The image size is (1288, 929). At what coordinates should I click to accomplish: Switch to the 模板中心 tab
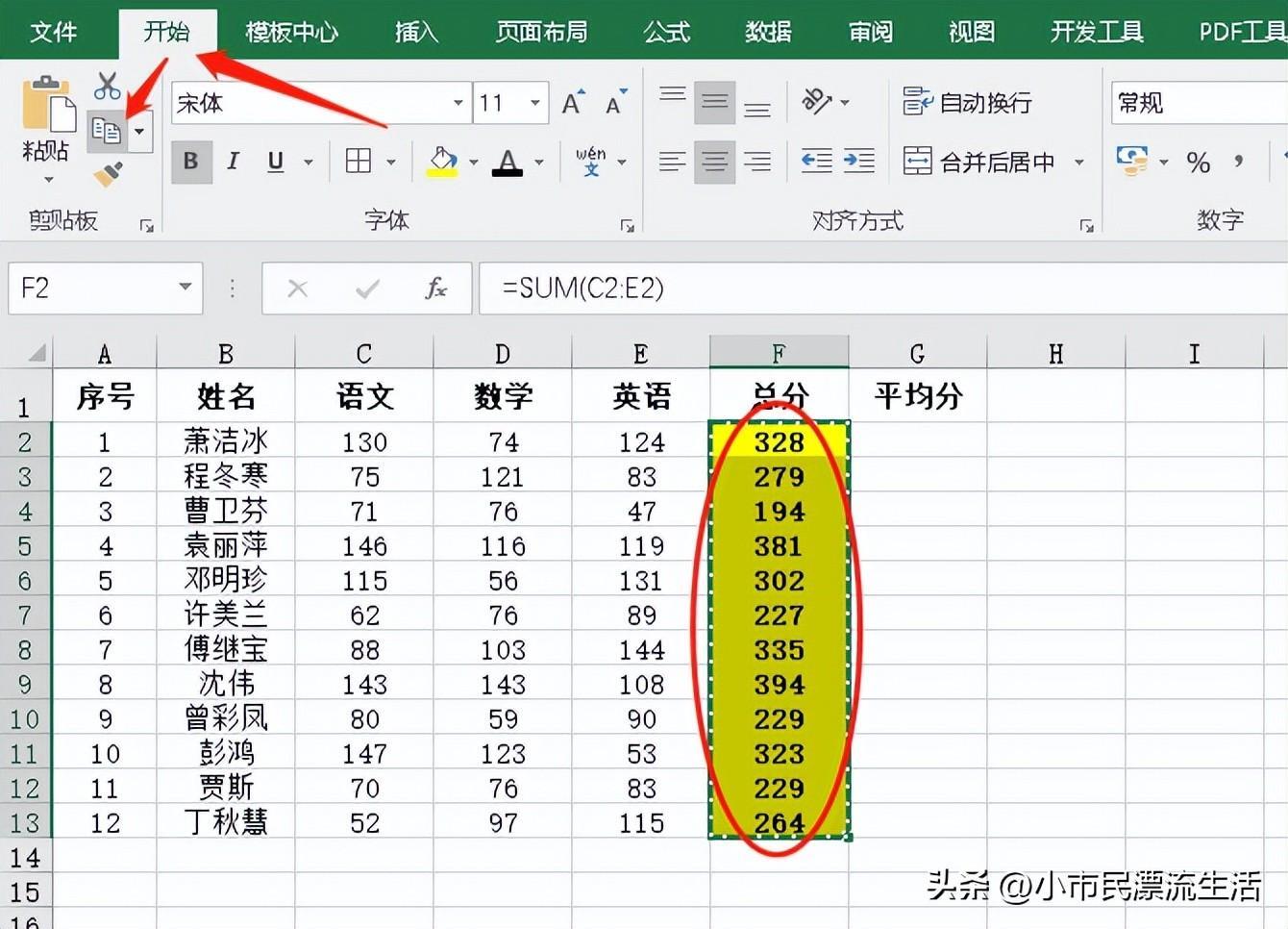pyautogui.click(x=292, y=32)
